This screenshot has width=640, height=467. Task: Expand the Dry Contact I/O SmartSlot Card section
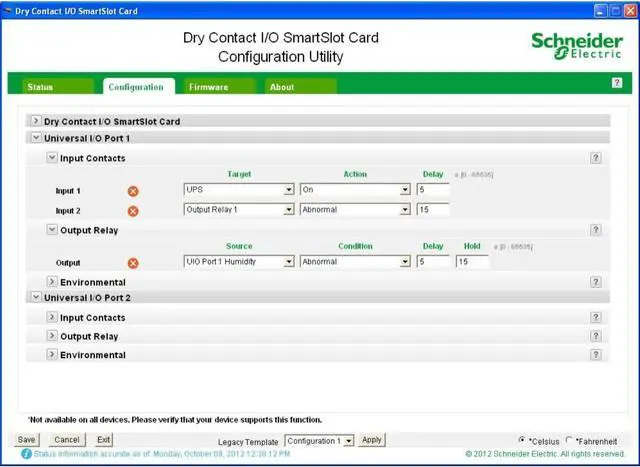click(x=36, y=121)
